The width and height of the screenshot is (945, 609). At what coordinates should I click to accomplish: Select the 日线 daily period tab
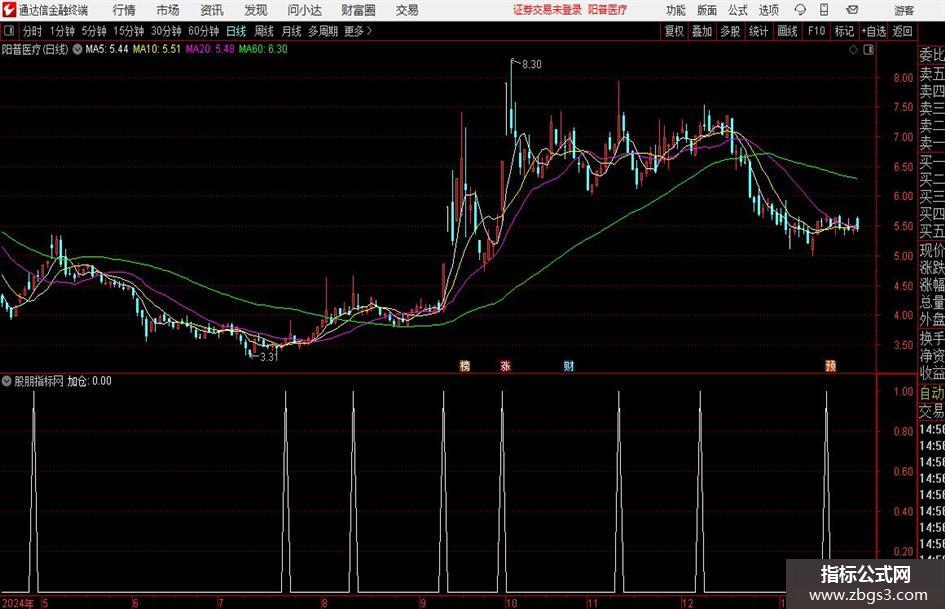click(236, 31)
